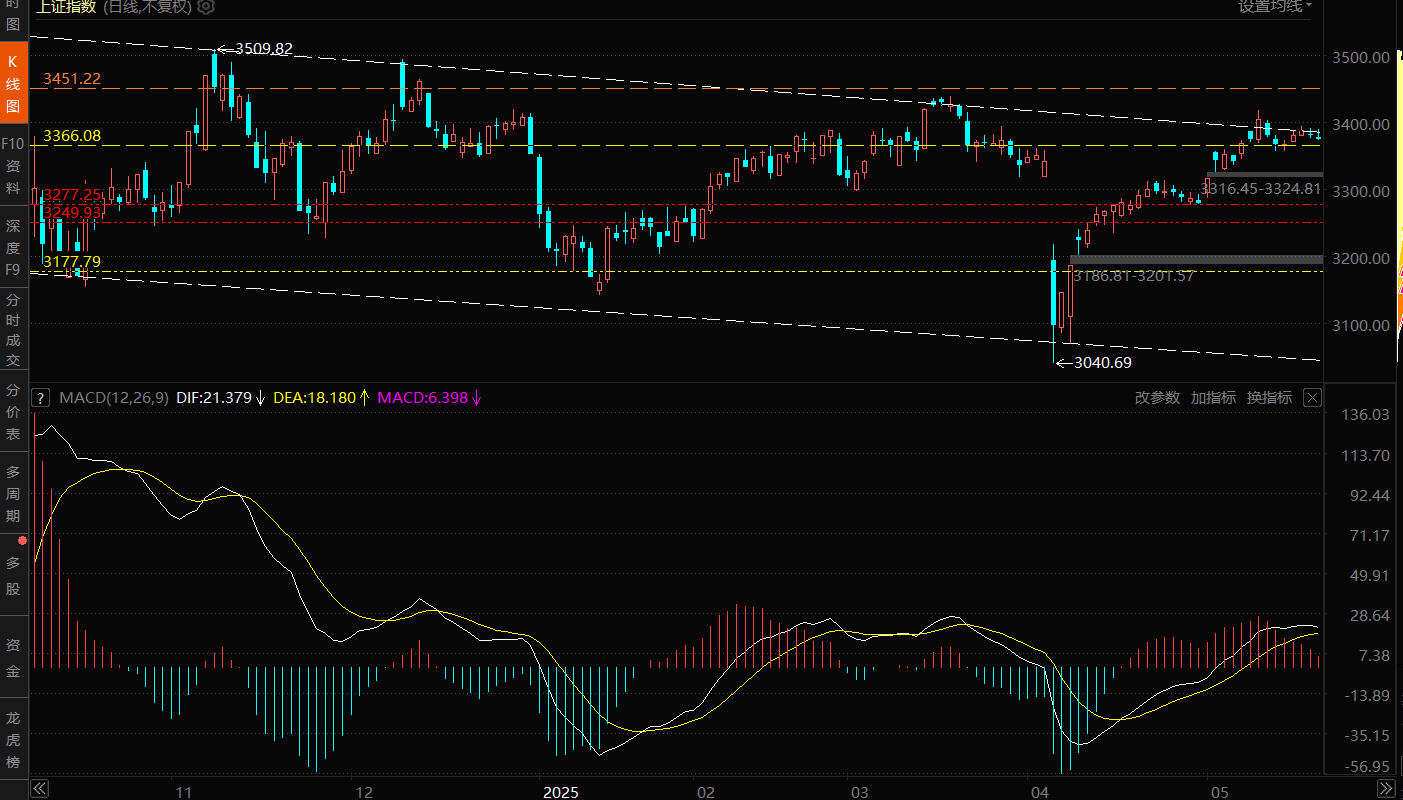Click the DIF:21.379 value
The image size is (1403, 800).
tap(214, 398)
